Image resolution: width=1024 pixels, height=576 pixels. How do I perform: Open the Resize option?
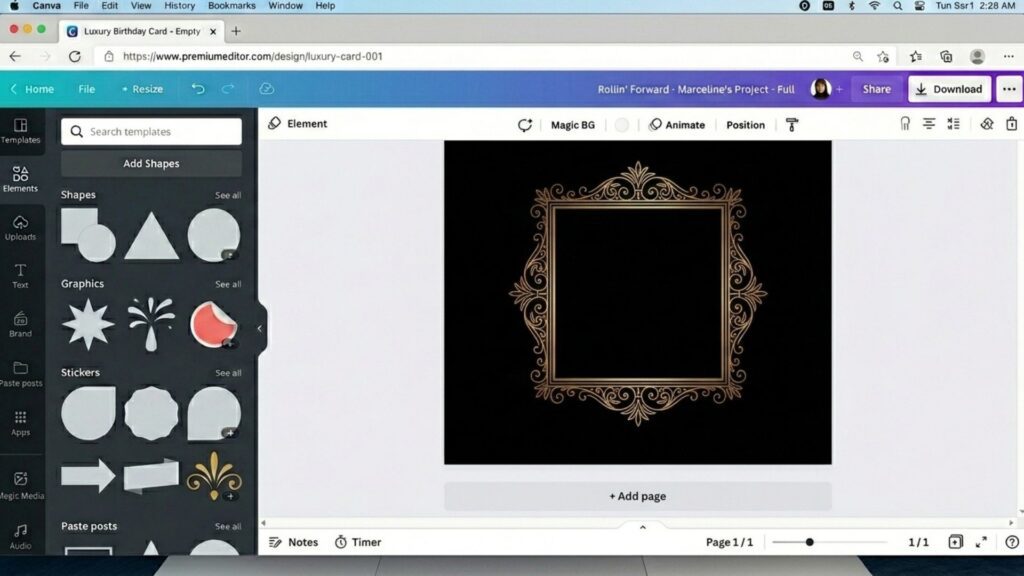(x=142, y=89)
